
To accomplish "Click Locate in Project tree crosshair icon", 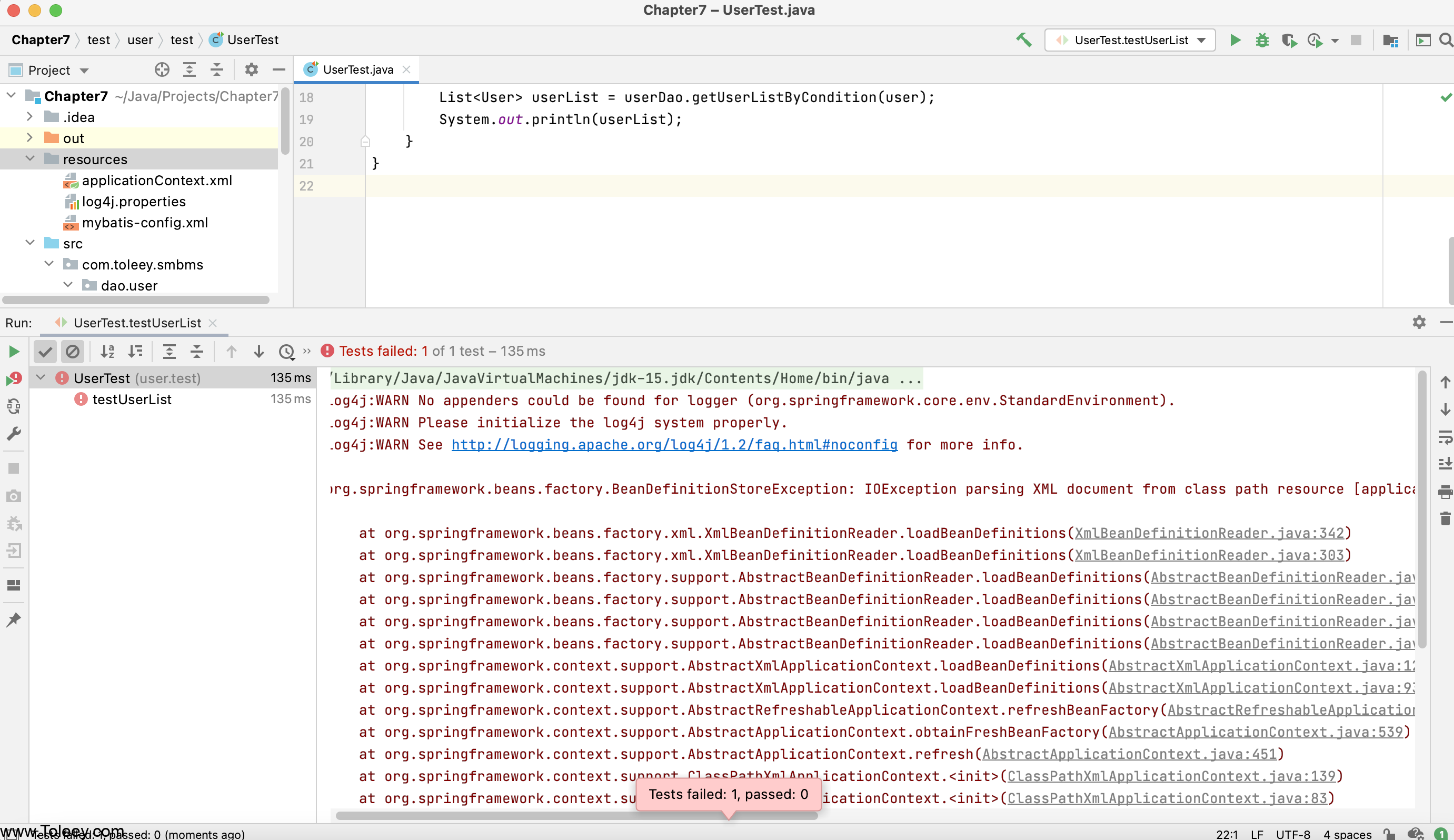I will (x=162, y=70).
